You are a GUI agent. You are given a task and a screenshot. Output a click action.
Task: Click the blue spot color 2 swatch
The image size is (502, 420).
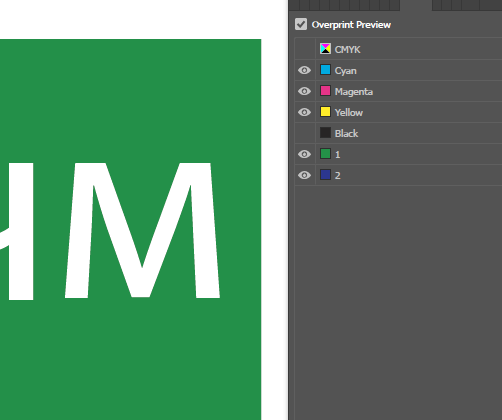[325, 175]
